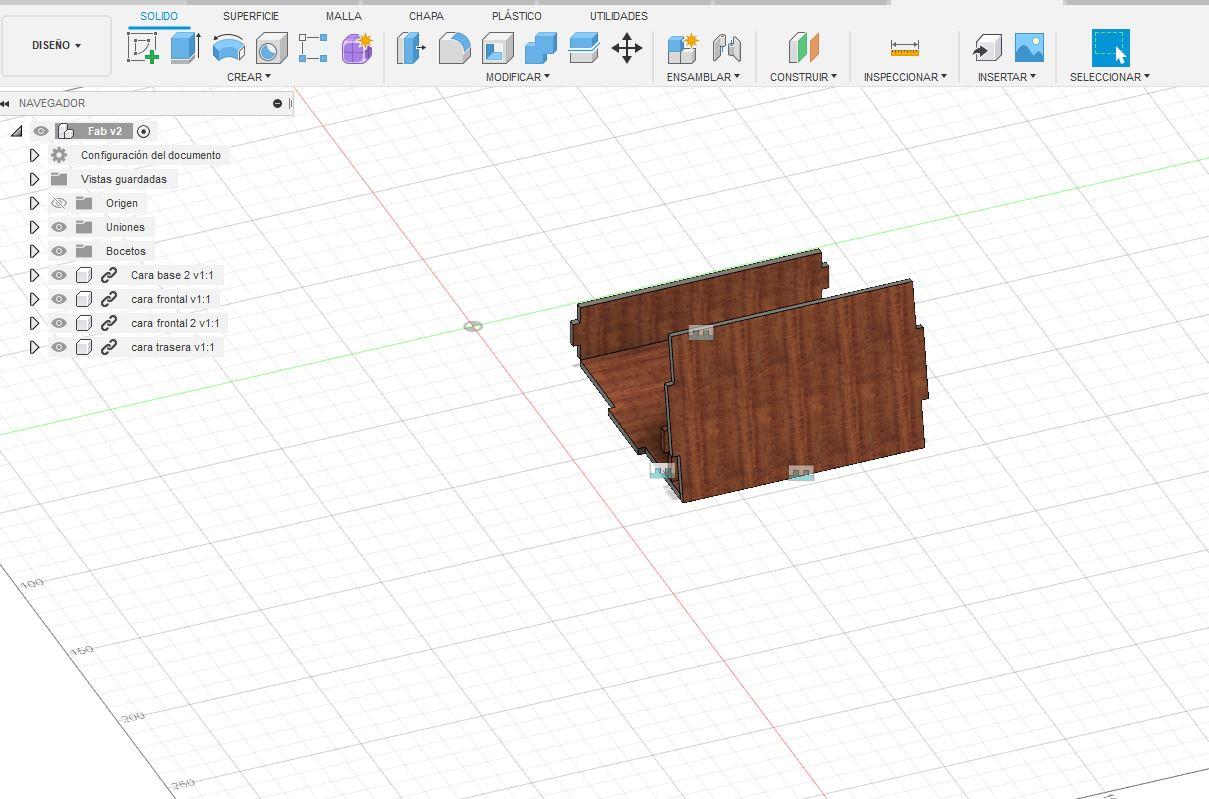
Task: Collapse the Fab v2 root tree node
Action: pos(16,131)
